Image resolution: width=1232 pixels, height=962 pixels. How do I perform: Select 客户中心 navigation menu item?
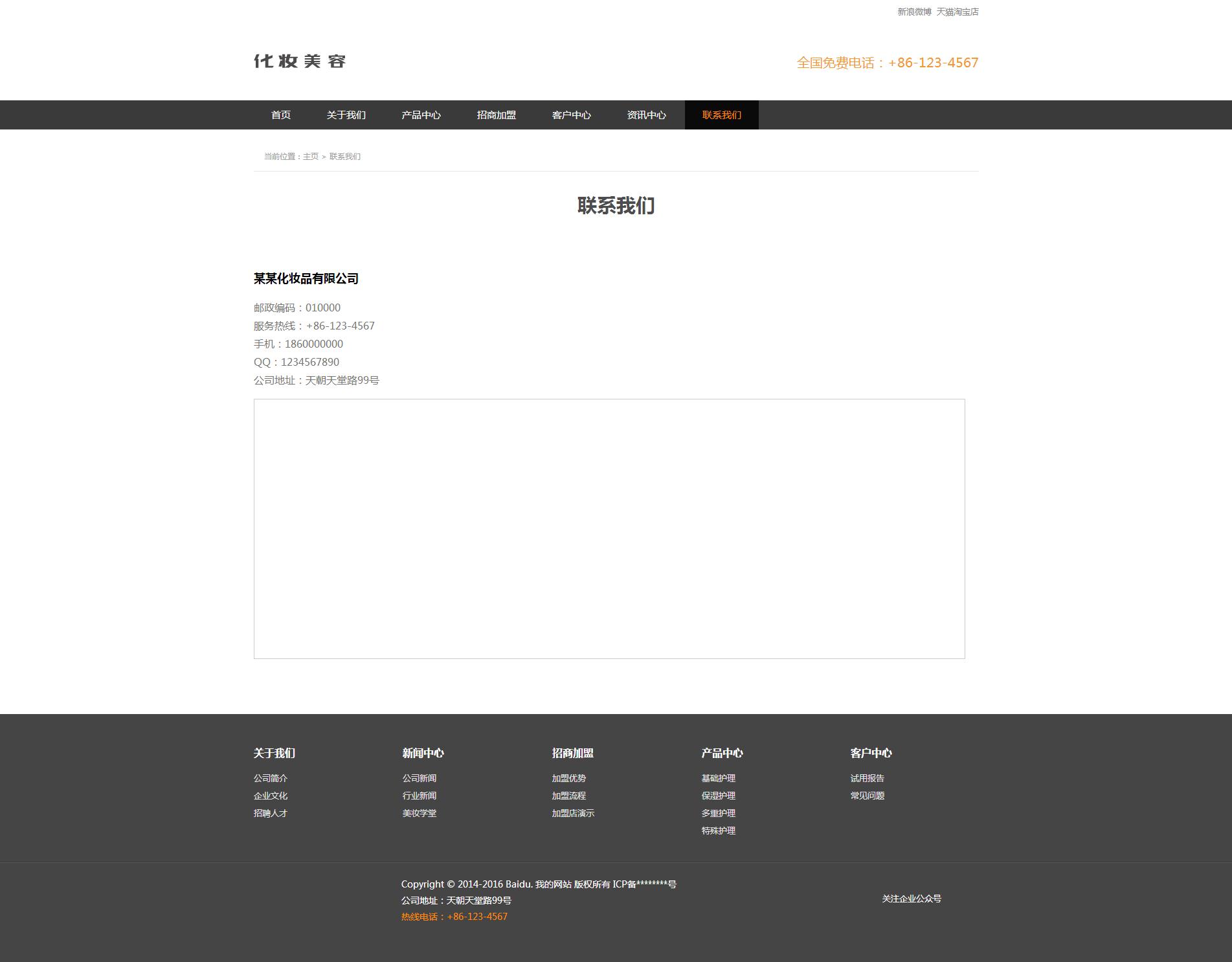[571, 115]
